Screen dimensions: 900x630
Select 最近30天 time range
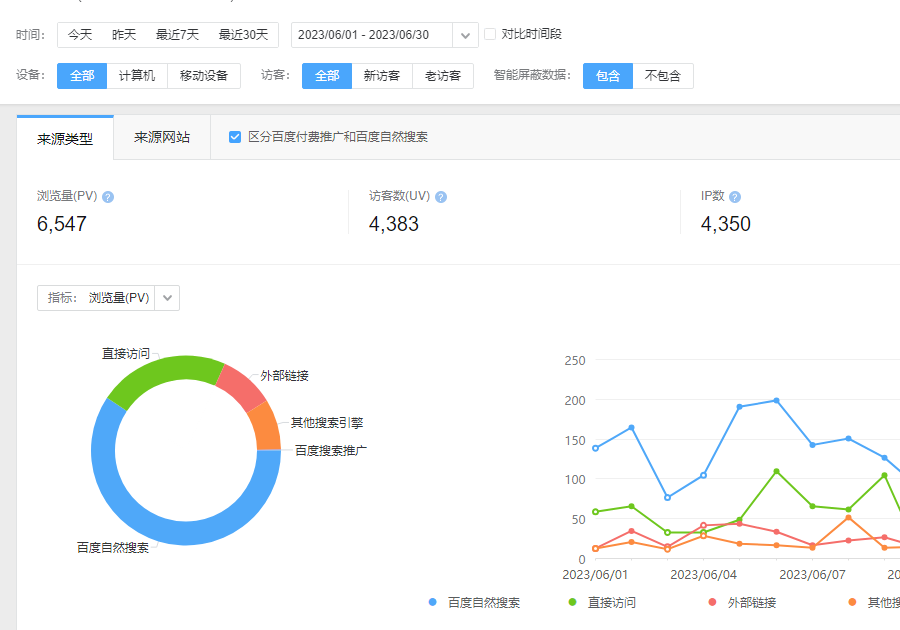click(x=243, y=34)
